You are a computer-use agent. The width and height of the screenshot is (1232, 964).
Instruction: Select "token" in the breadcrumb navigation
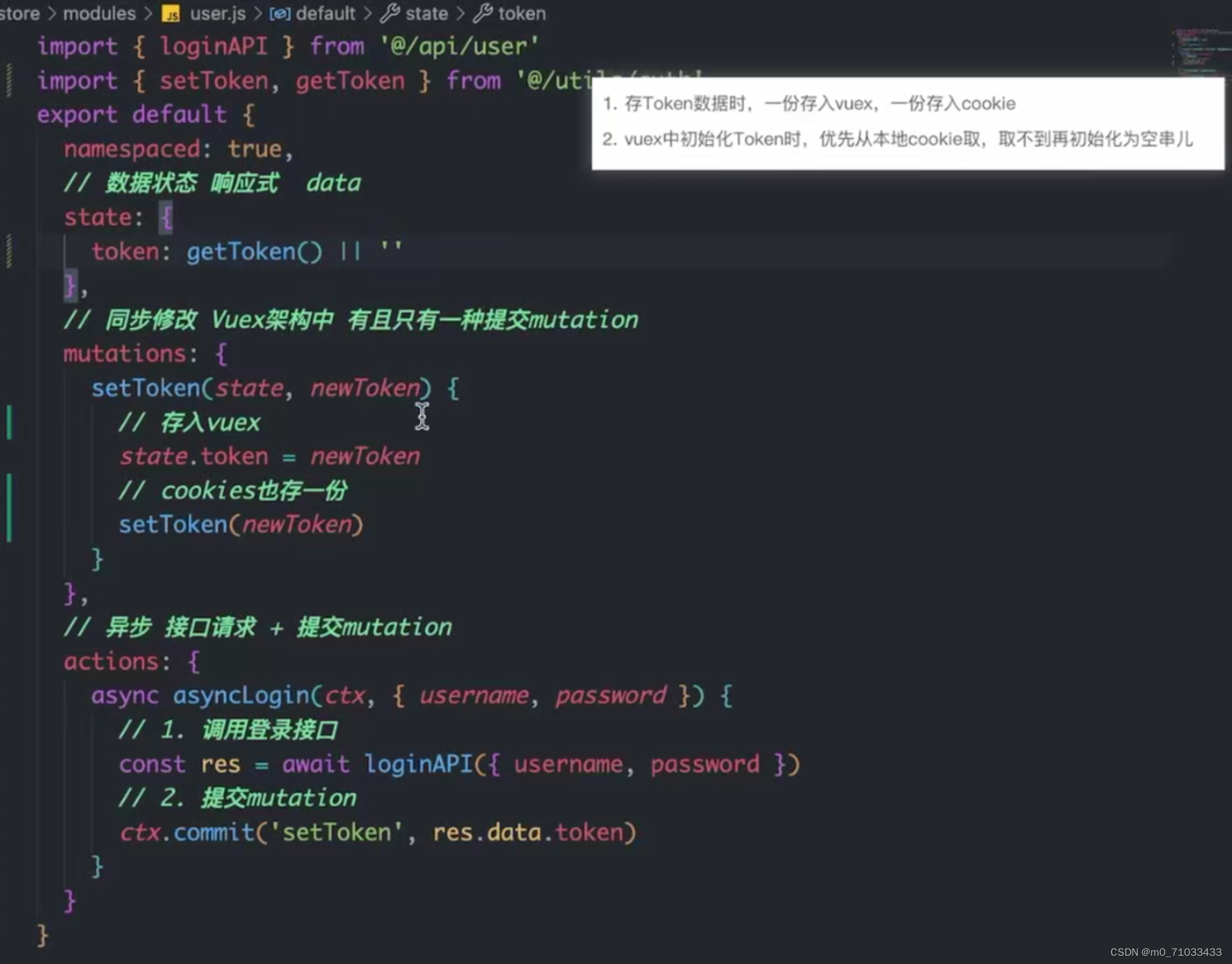click(522, 13)
